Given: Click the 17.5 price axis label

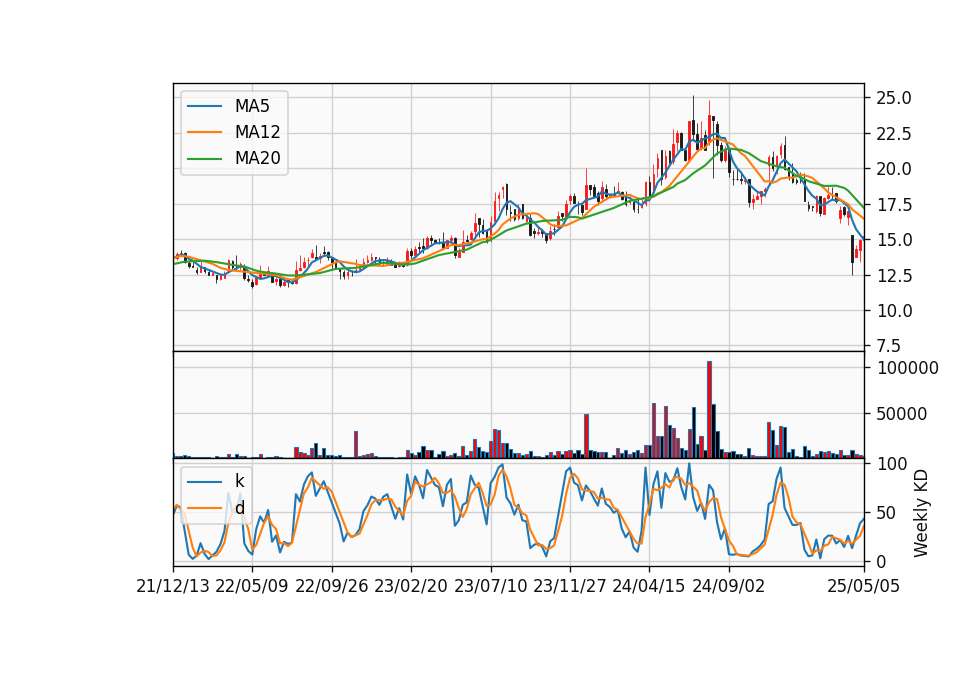Looking at the screenshot, I should coord(894,205).
